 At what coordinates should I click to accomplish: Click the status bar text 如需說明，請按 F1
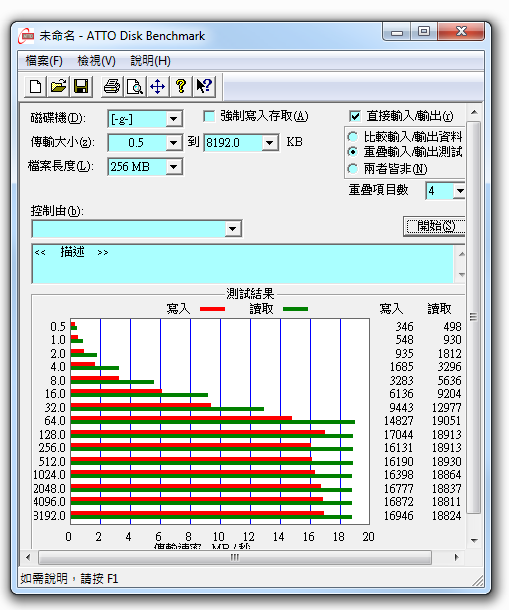(69, 578)
